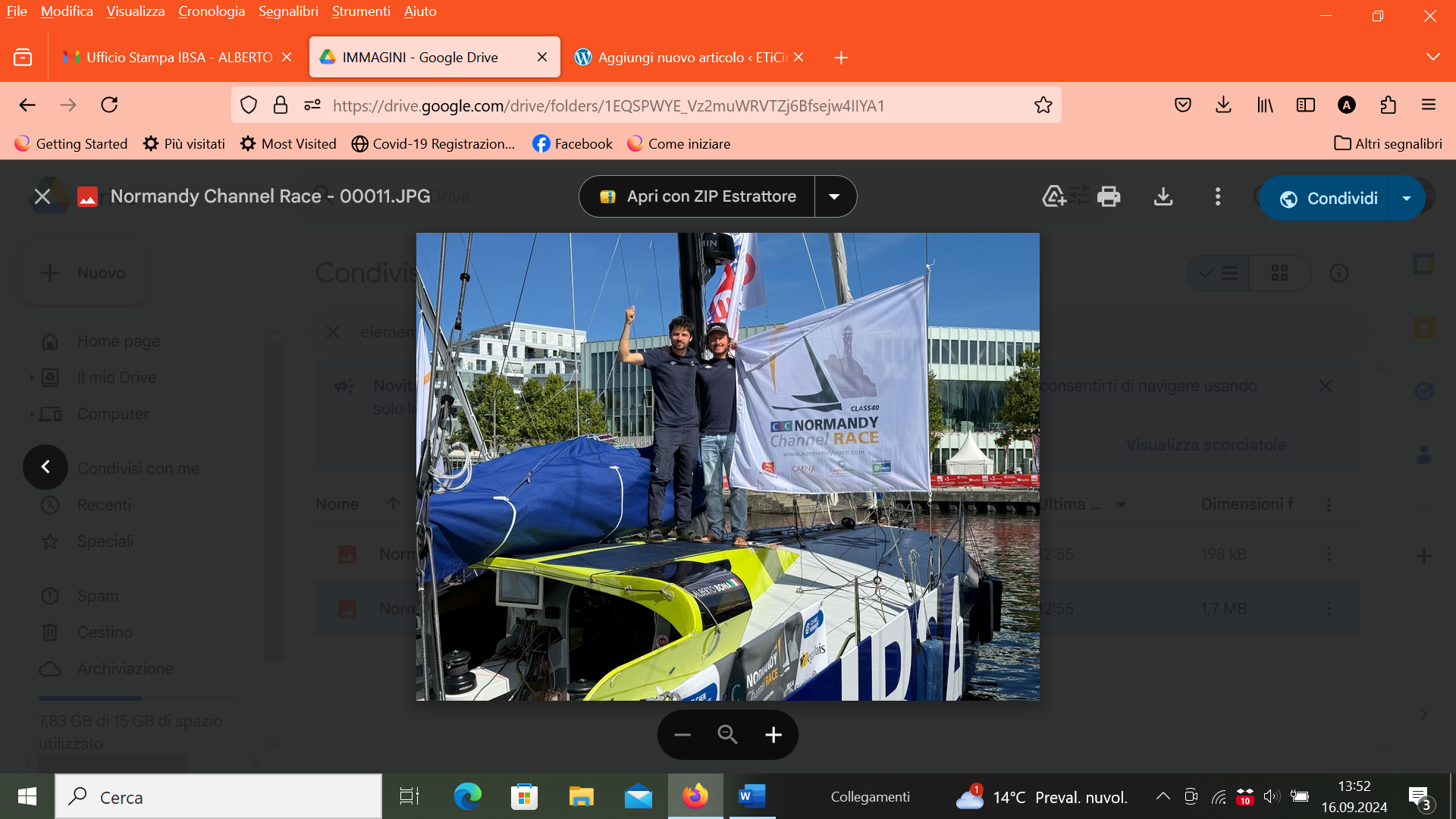The image size is (1456, 819).
Task: Click the site permissions icon in address bar
Action: tap(312, 105)
